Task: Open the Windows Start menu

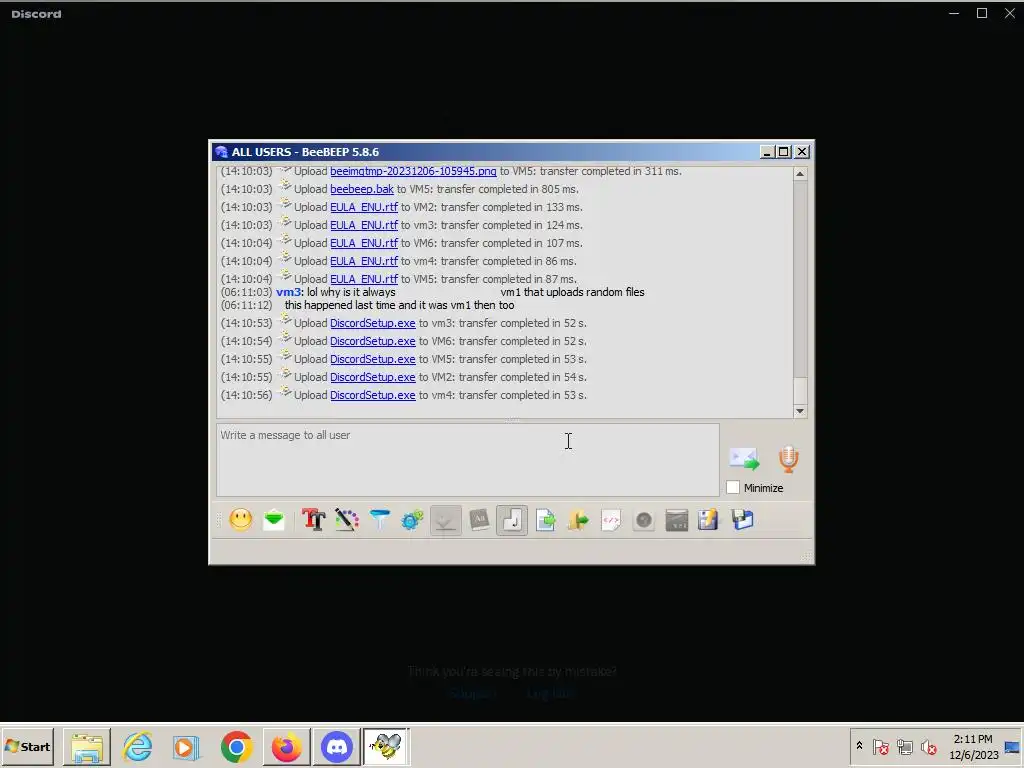Action: click(27, 746)
